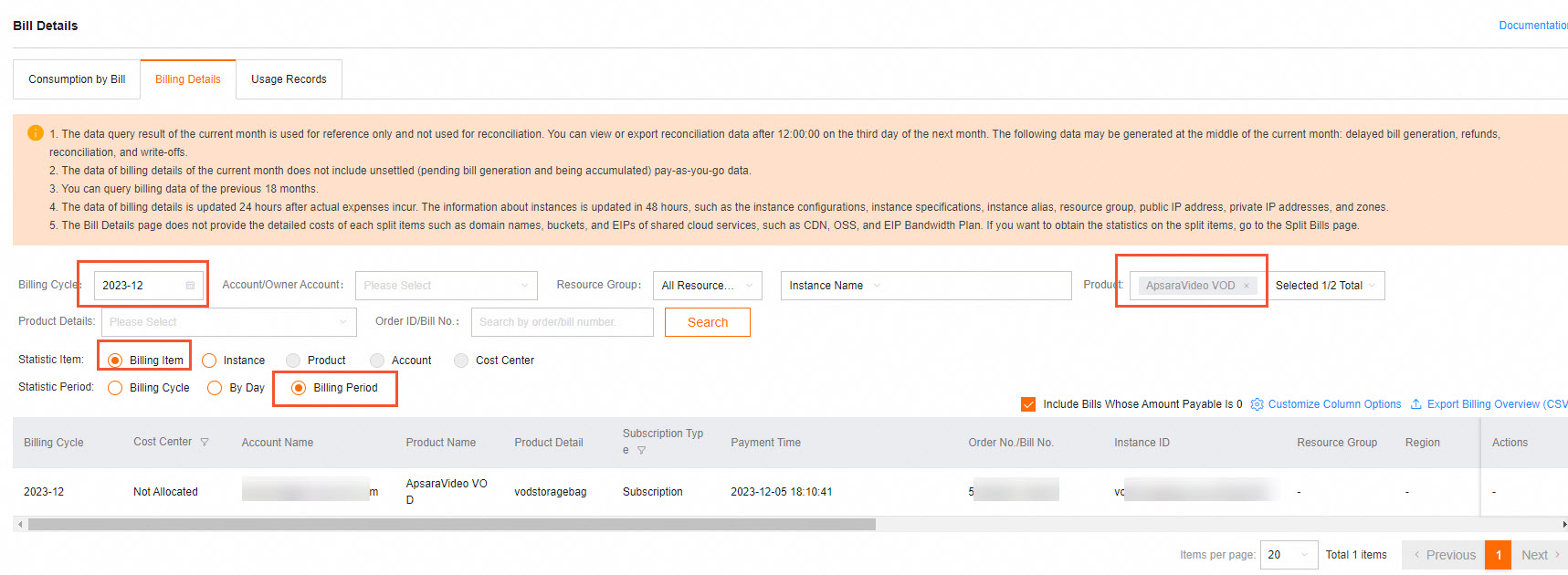The image size is (1568, 575).
Task: Click the Order No./Bill No. column header
Action: [1011, 443]
